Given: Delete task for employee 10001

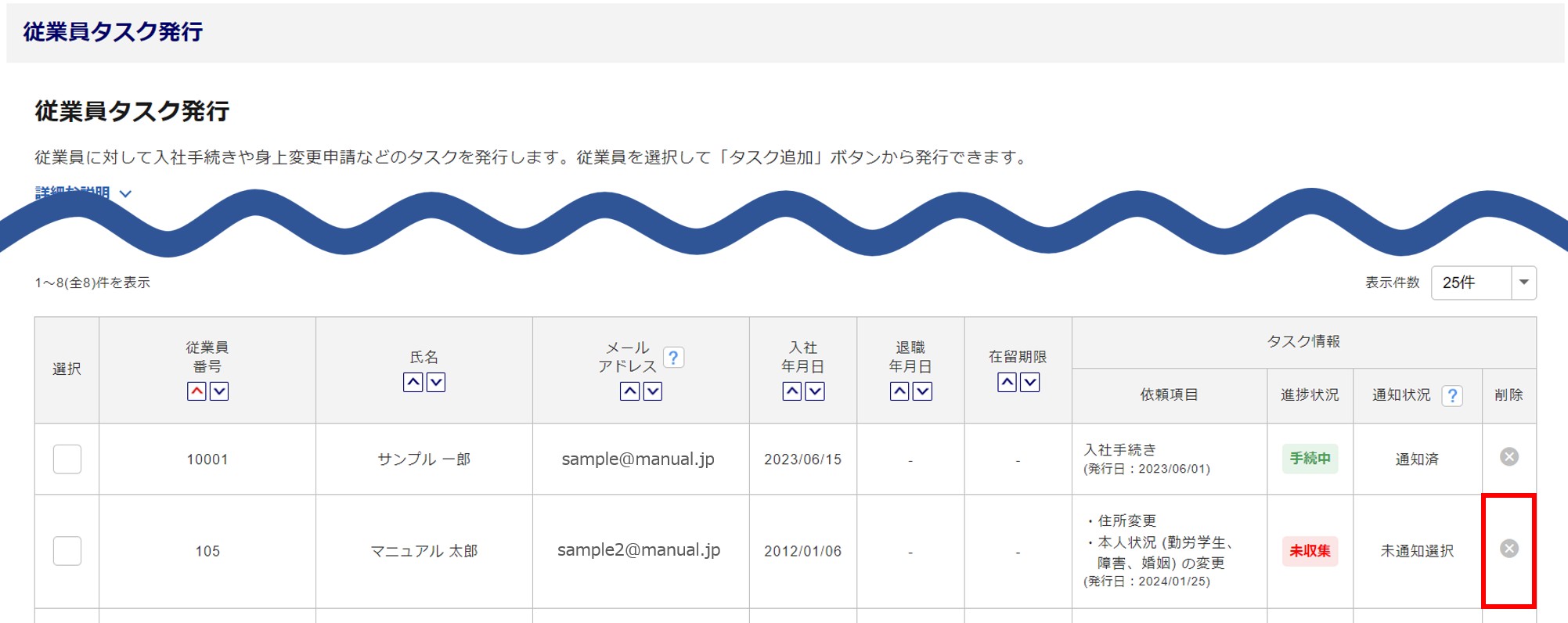Looking at the screenshot, I should point(1509,457).
